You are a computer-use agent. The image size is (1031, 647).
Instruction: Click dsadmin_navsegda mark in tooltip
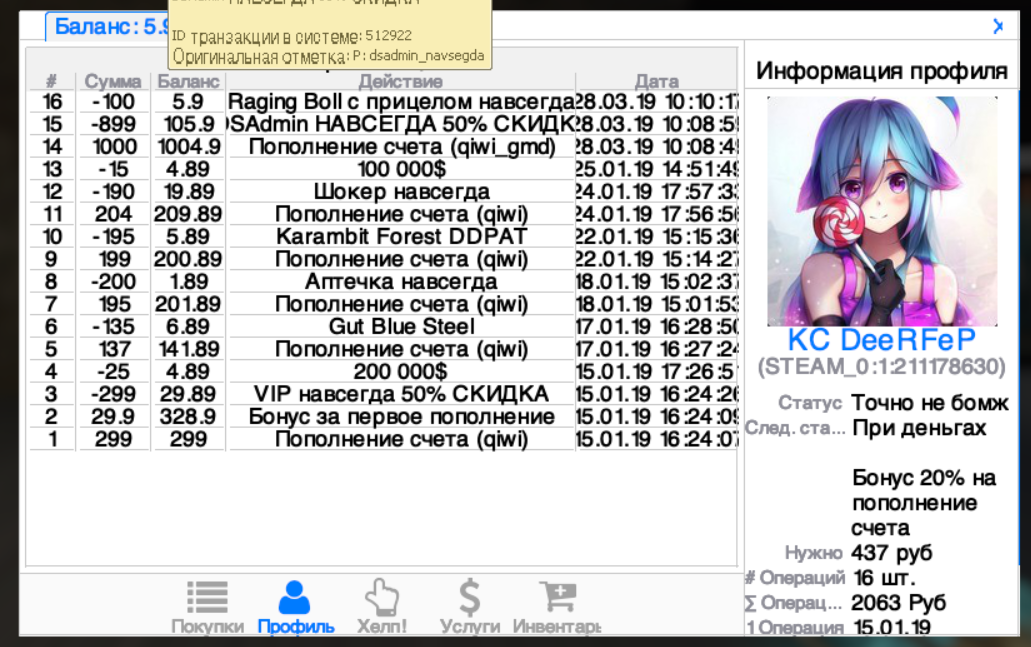[x=426, y=57]
